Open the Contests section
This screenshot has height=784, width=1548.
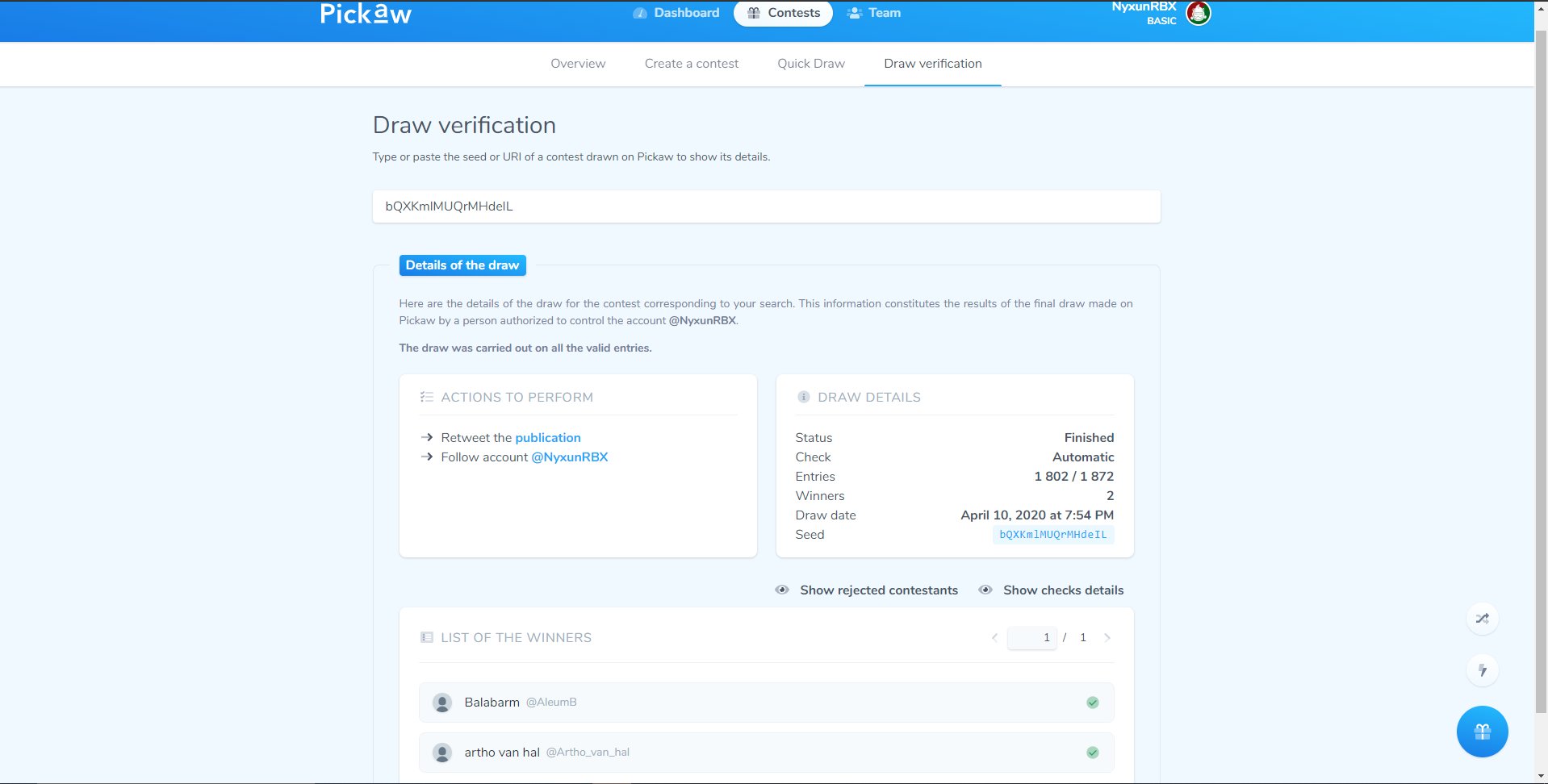point(783,13)
